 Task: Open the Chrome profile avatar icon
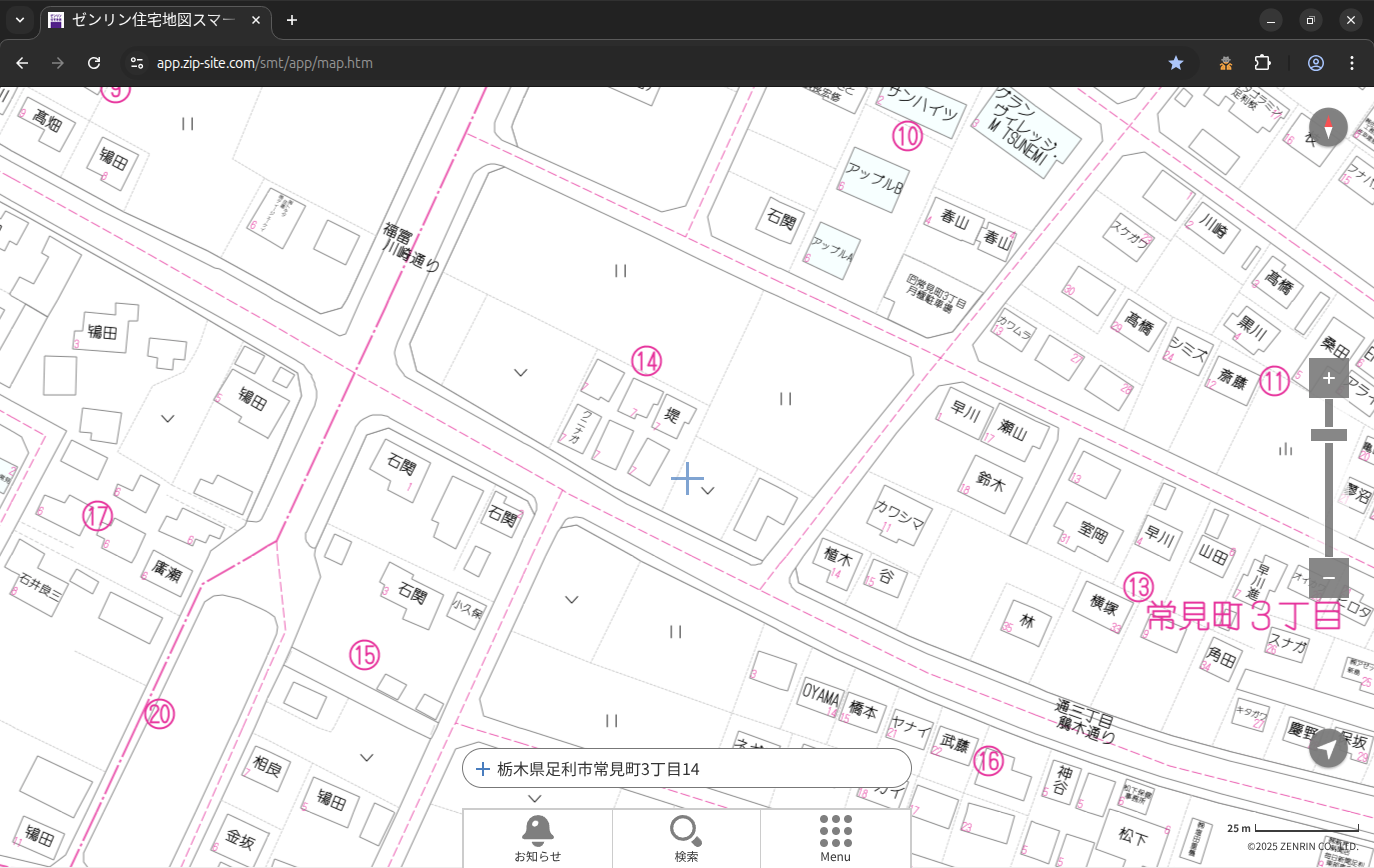point(1315,63)
